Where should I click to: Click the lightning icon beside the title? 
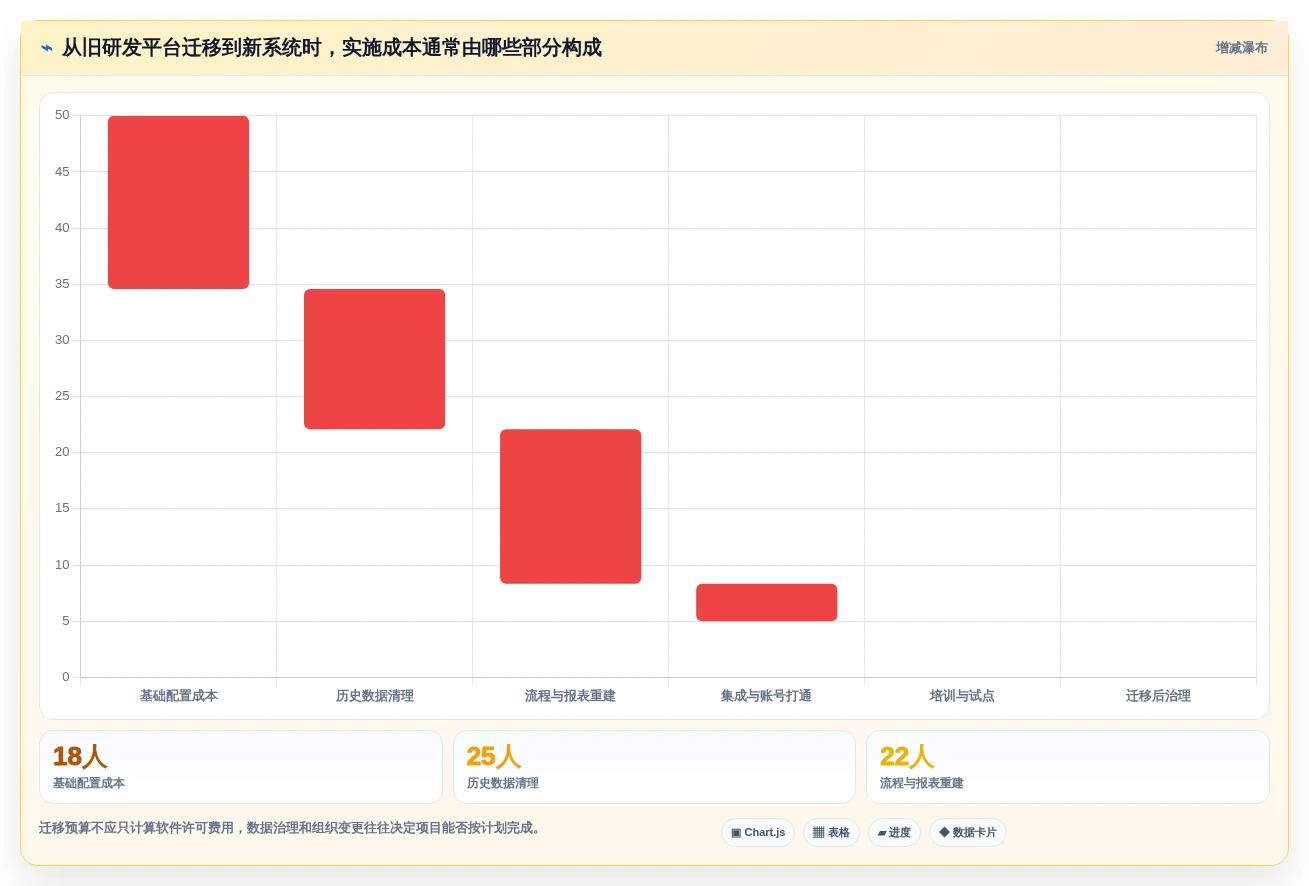click(47, 48)
